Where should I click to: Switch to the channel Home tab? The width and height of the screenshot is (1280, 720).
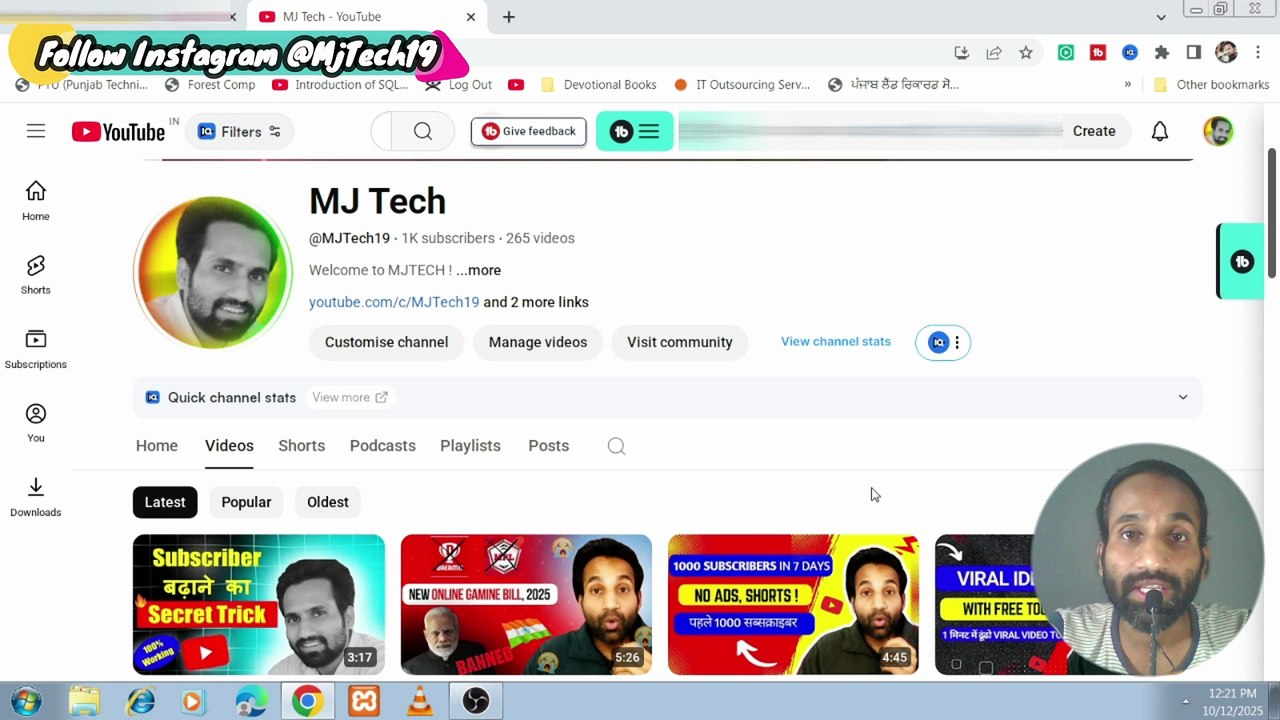click(157, 446)
